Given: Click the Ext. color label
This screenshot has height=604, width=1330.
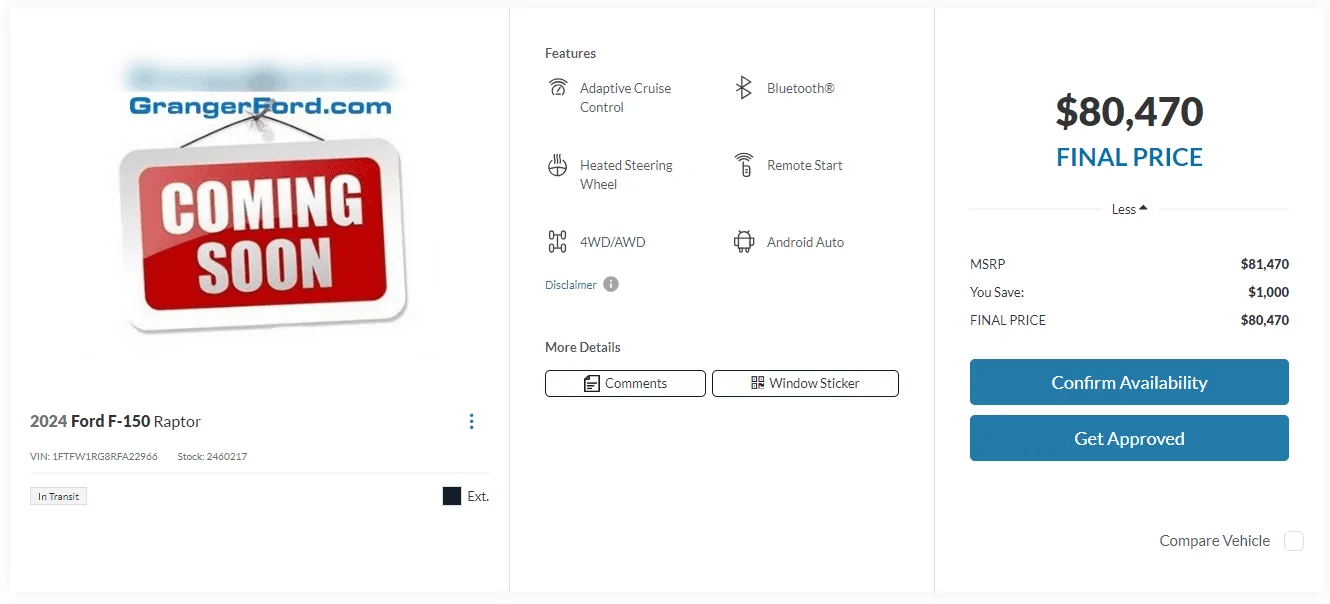Looking at the screenshot, I should click(478, 496).
